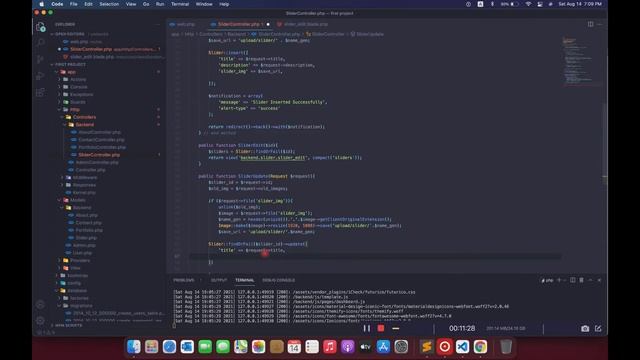Open the Selection menu
The width and height of the screenshot is (640, 360).
(109, 4)
